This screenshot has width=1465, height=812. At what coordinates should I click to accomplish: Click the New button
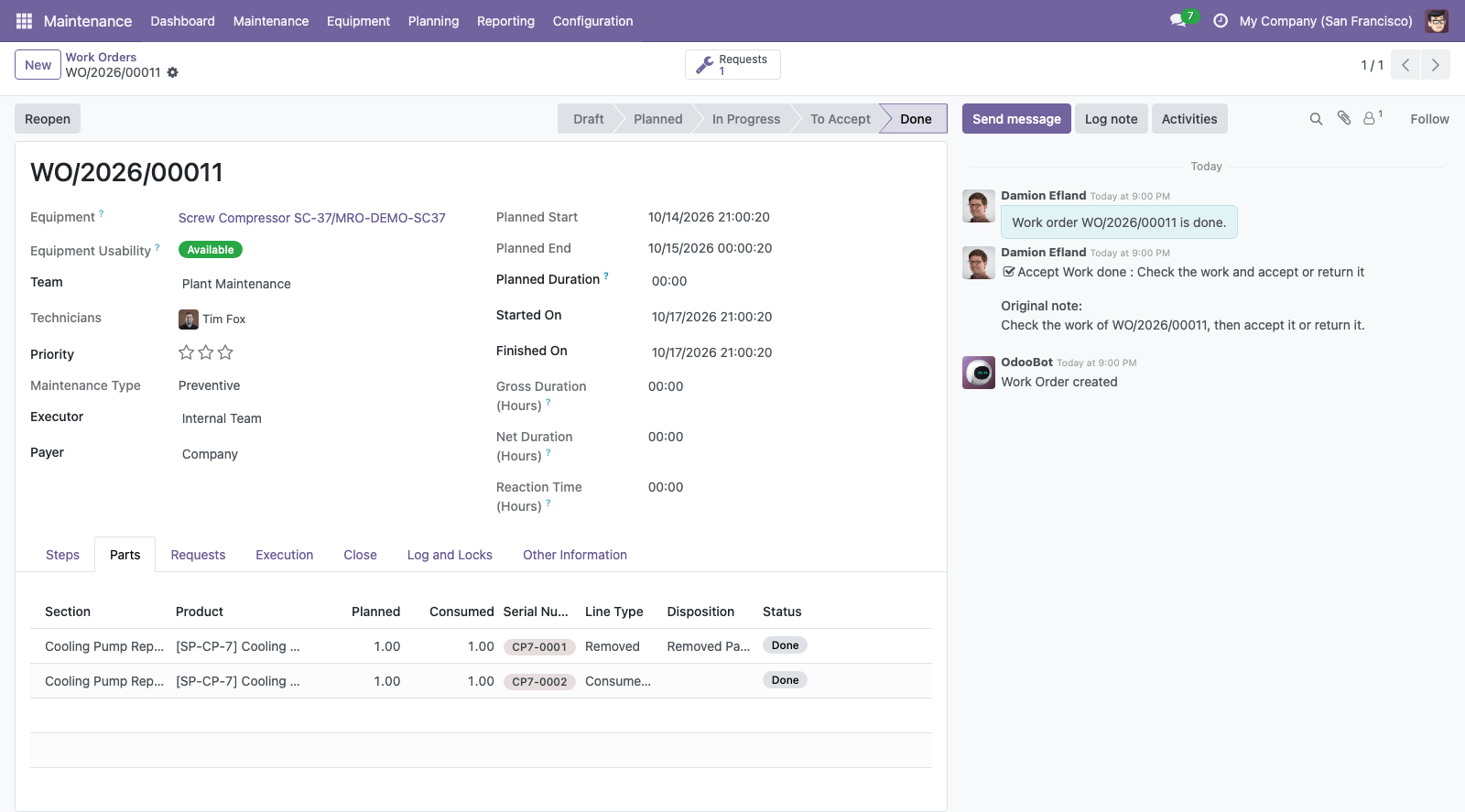coord(38,65)
